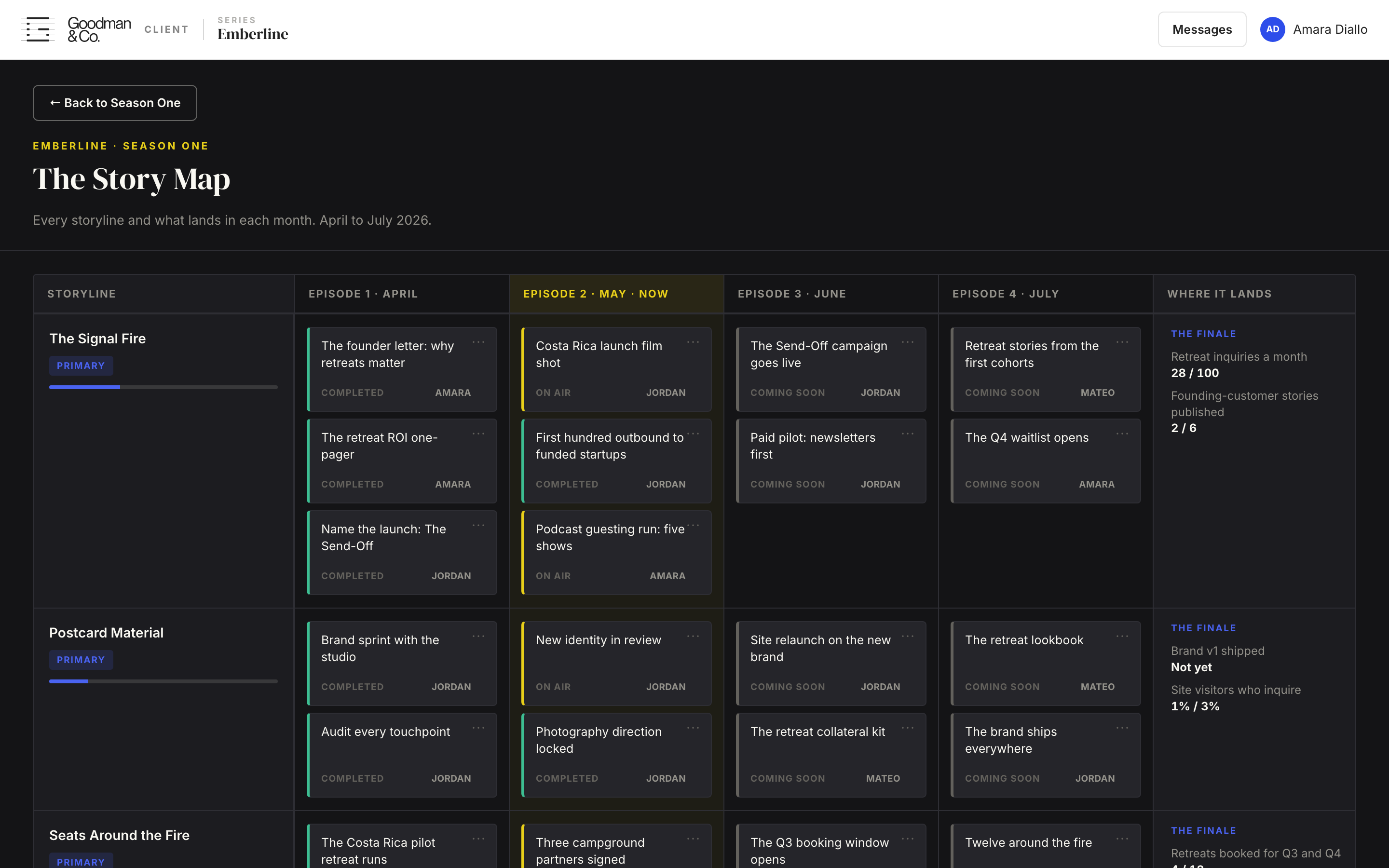The height and width of the screenshot is (868, 1389).
Task: Open options for Costa Rica pilot retreat card
Action: click(x=478, y=839)
